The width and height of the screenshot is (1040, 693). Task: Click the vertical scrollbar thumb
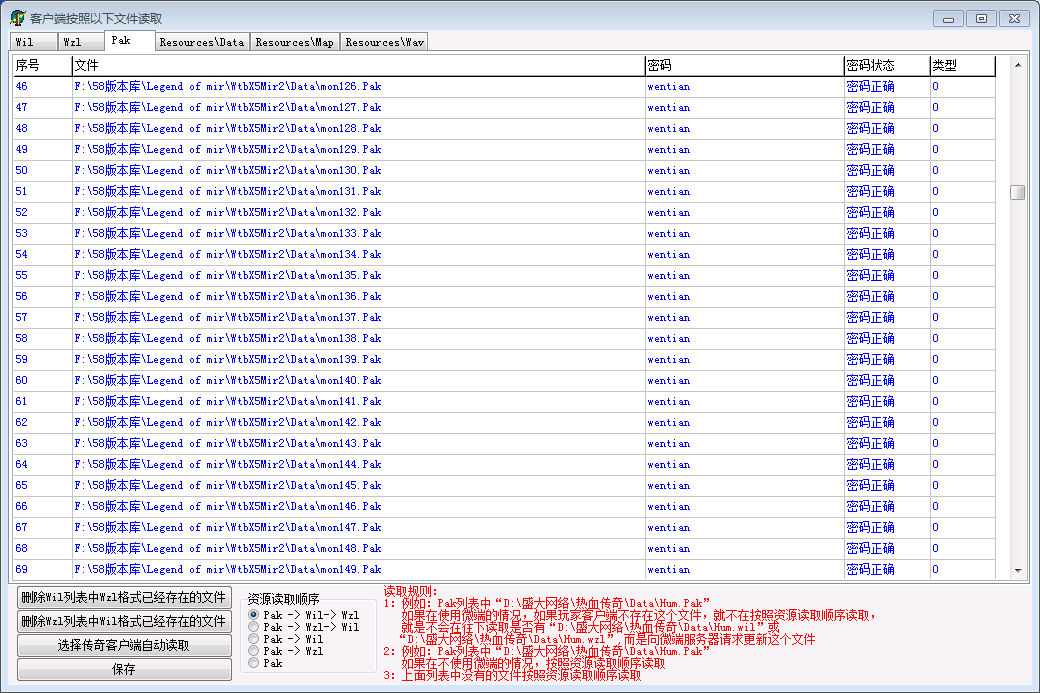(1018, 192)
